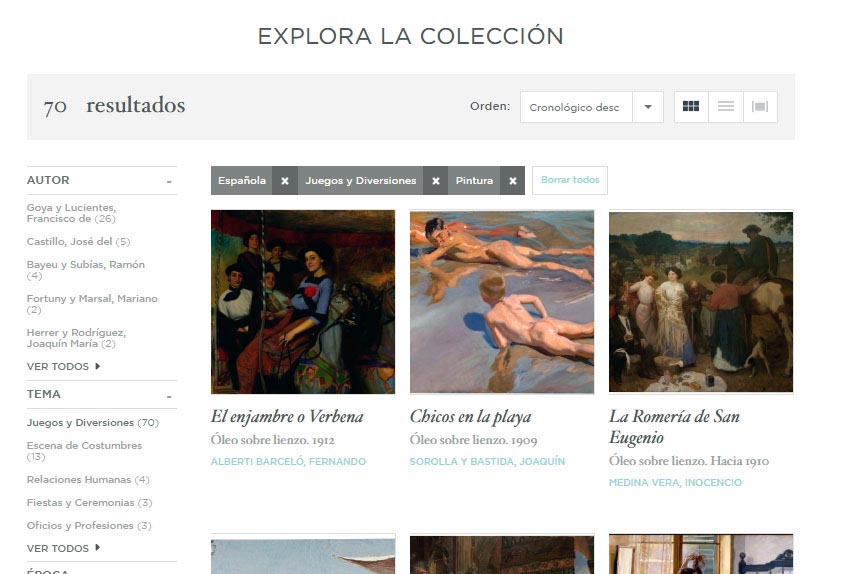856x574 pixels.
Task: Open the author link SOROLLA Y BASTIDA, JOAQUÍN
Action: (488, 461)
